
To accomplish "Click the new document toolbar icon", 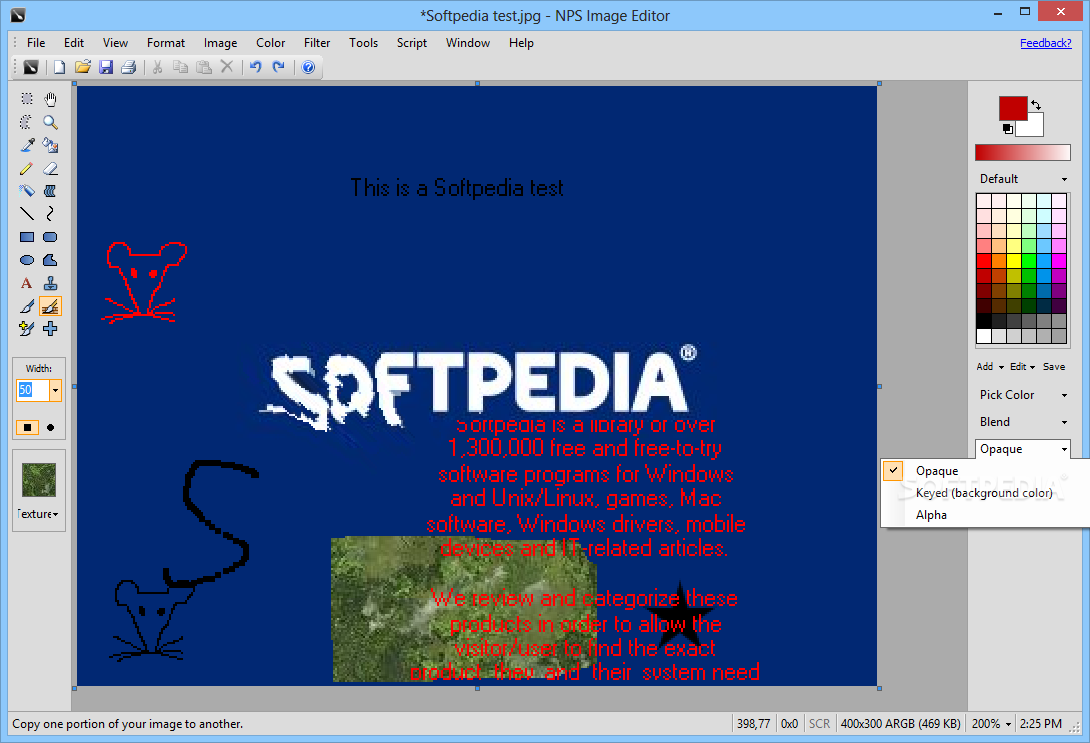I will (x=60, y=67).
